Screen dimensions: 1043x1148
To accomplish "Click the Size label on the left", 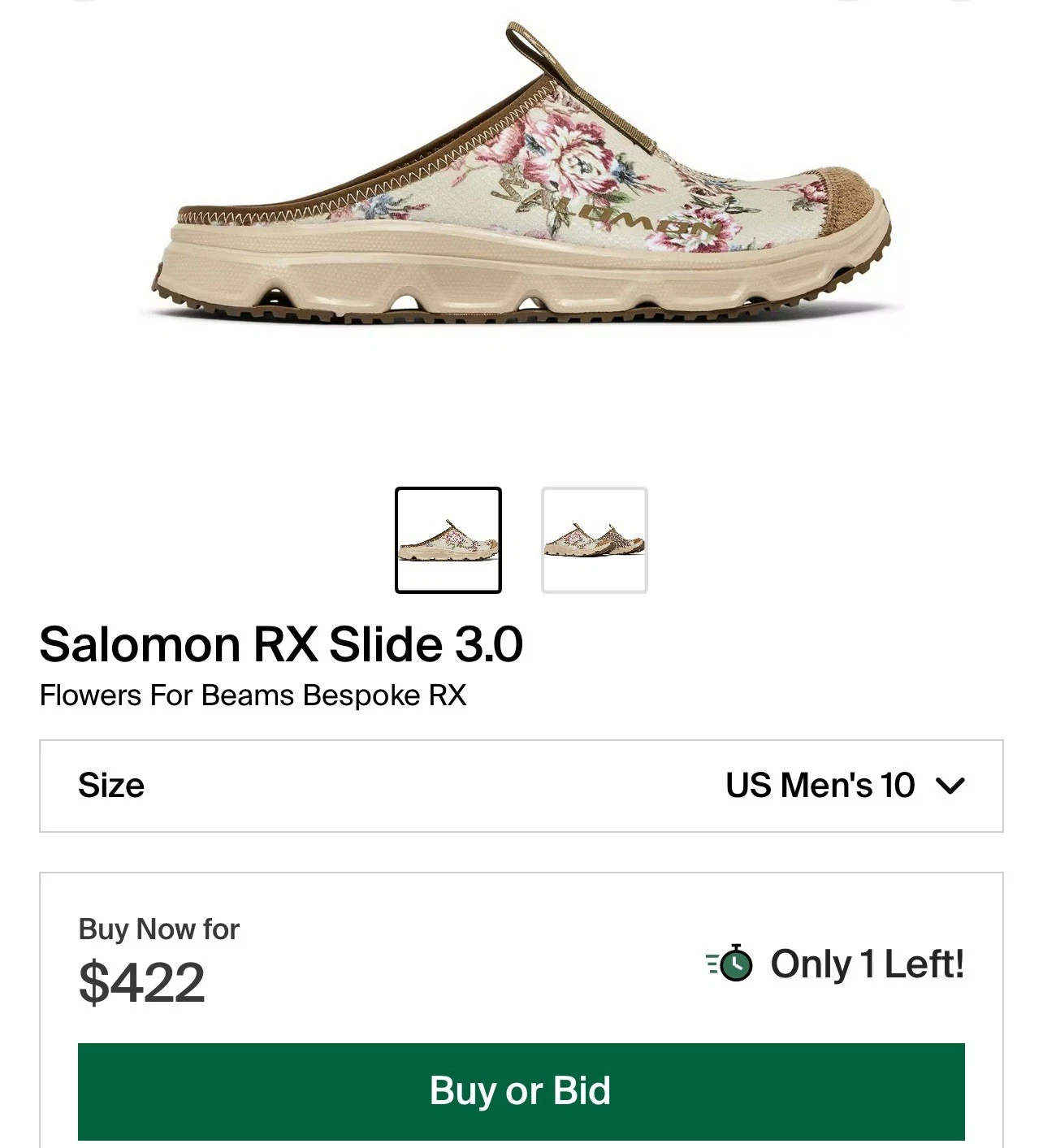I will coord(110,785).
